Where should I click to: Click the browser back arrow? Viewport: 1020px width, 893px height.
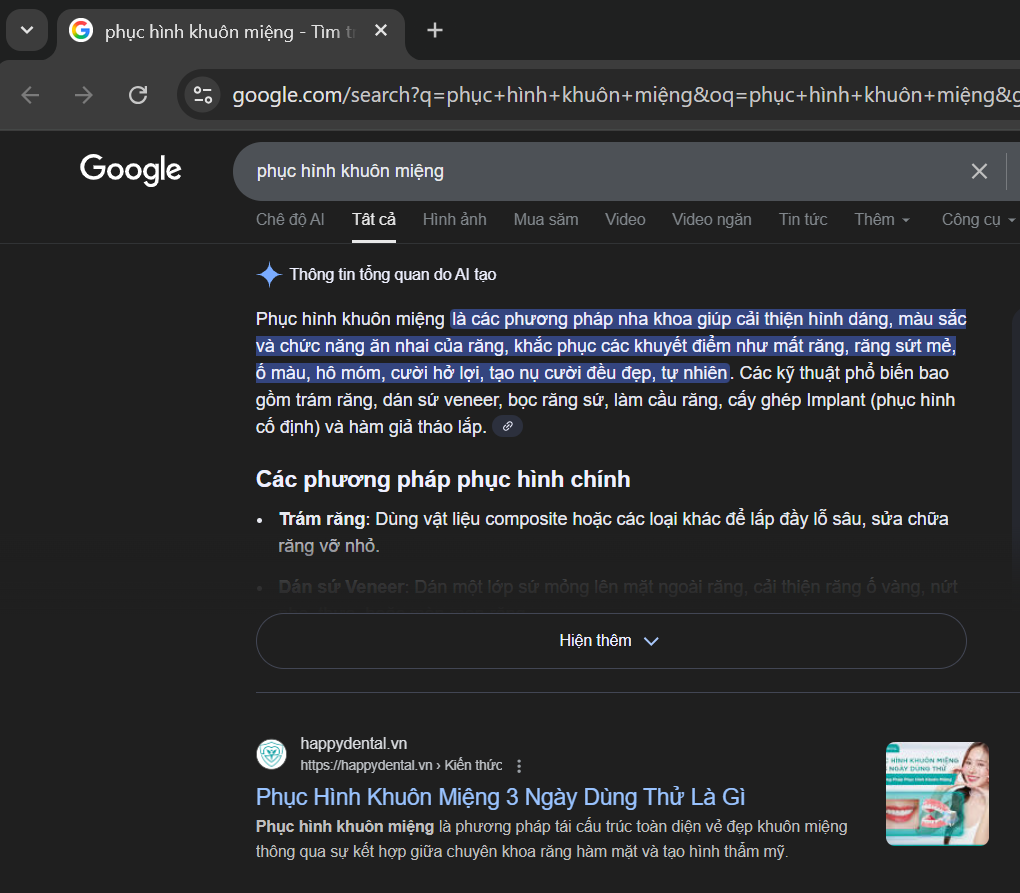pos(31,95)
